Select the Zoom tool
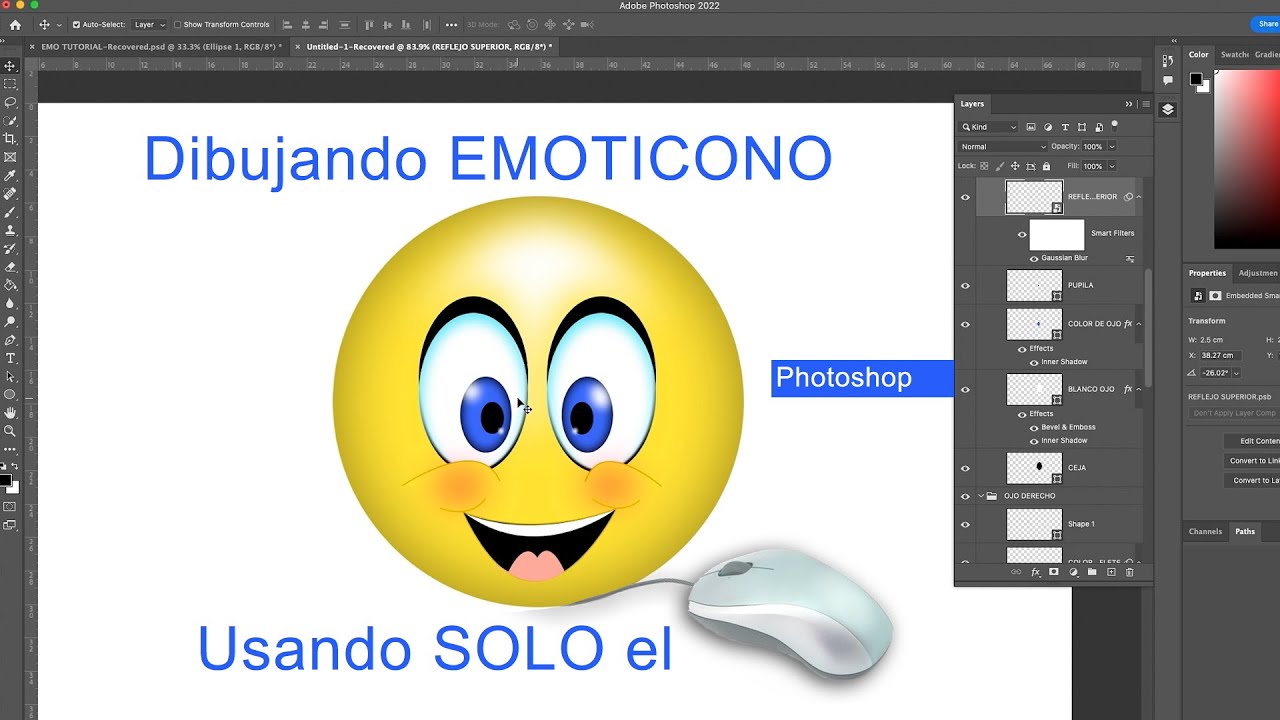This screenshot has width=1280, height=720. (10, 431)
